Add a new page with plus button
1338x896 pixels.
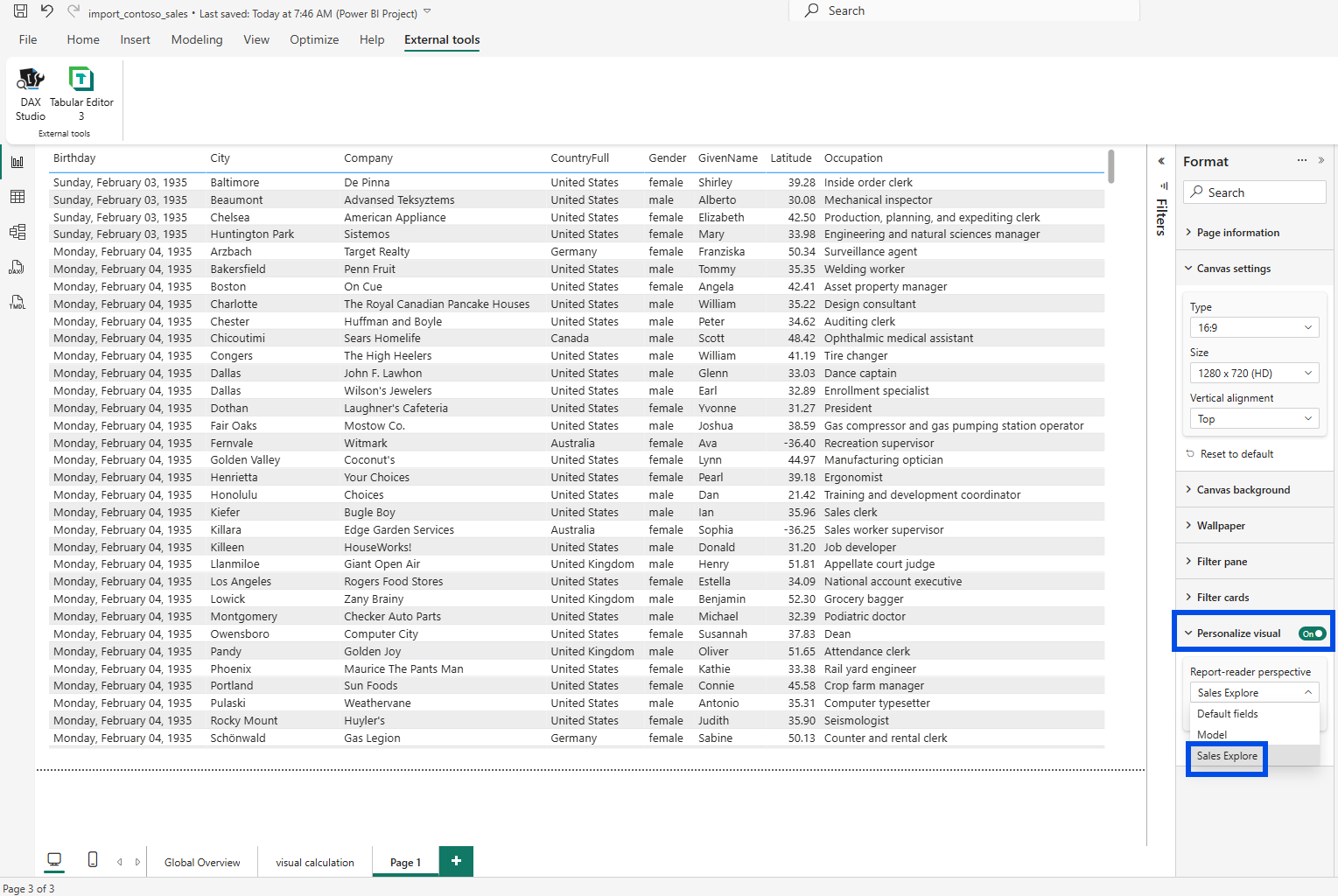[x=456, y=861]
